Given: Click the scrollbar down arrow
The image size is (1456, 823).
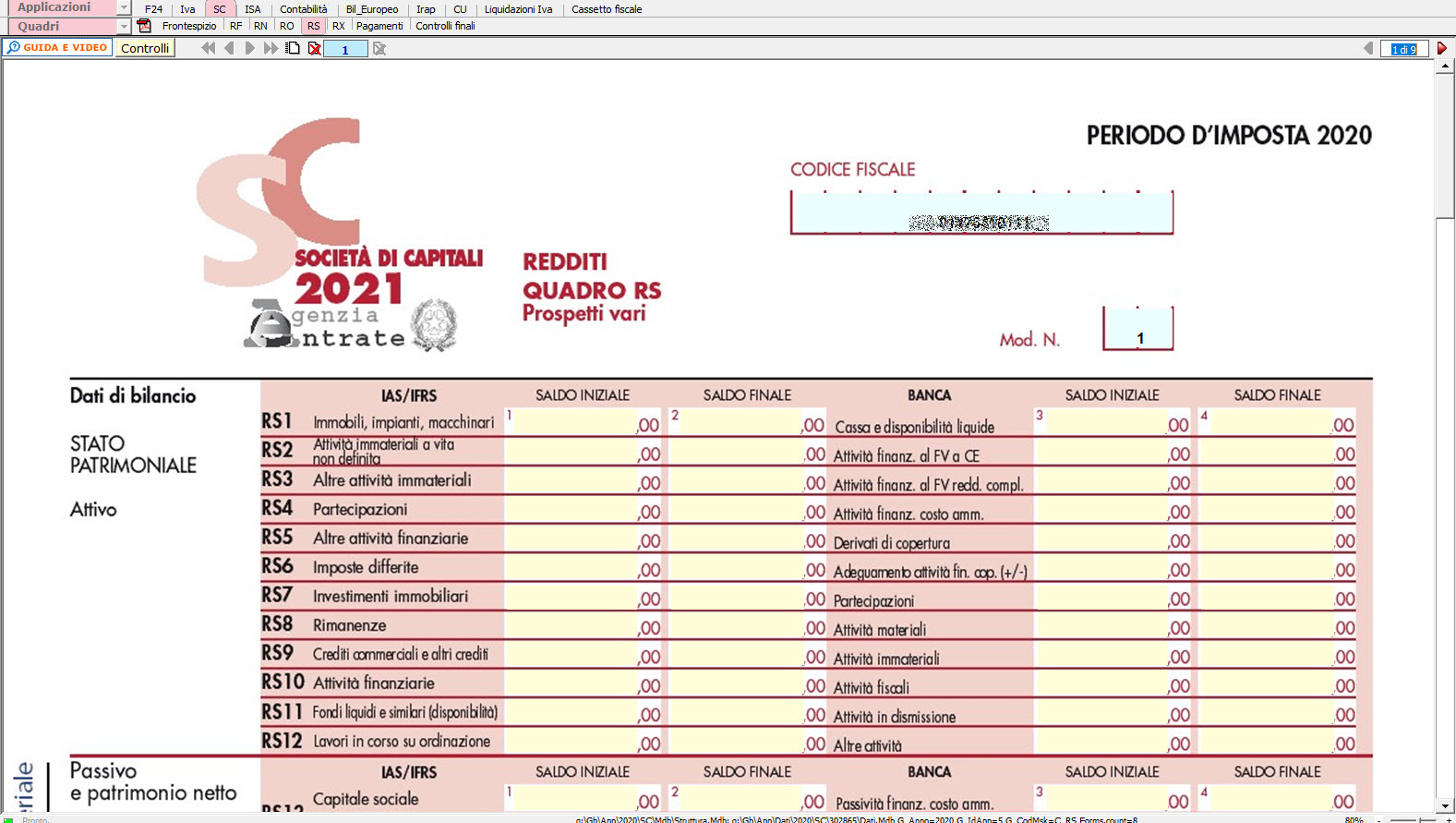Looking at the screenshot, I should [1445, 805].
